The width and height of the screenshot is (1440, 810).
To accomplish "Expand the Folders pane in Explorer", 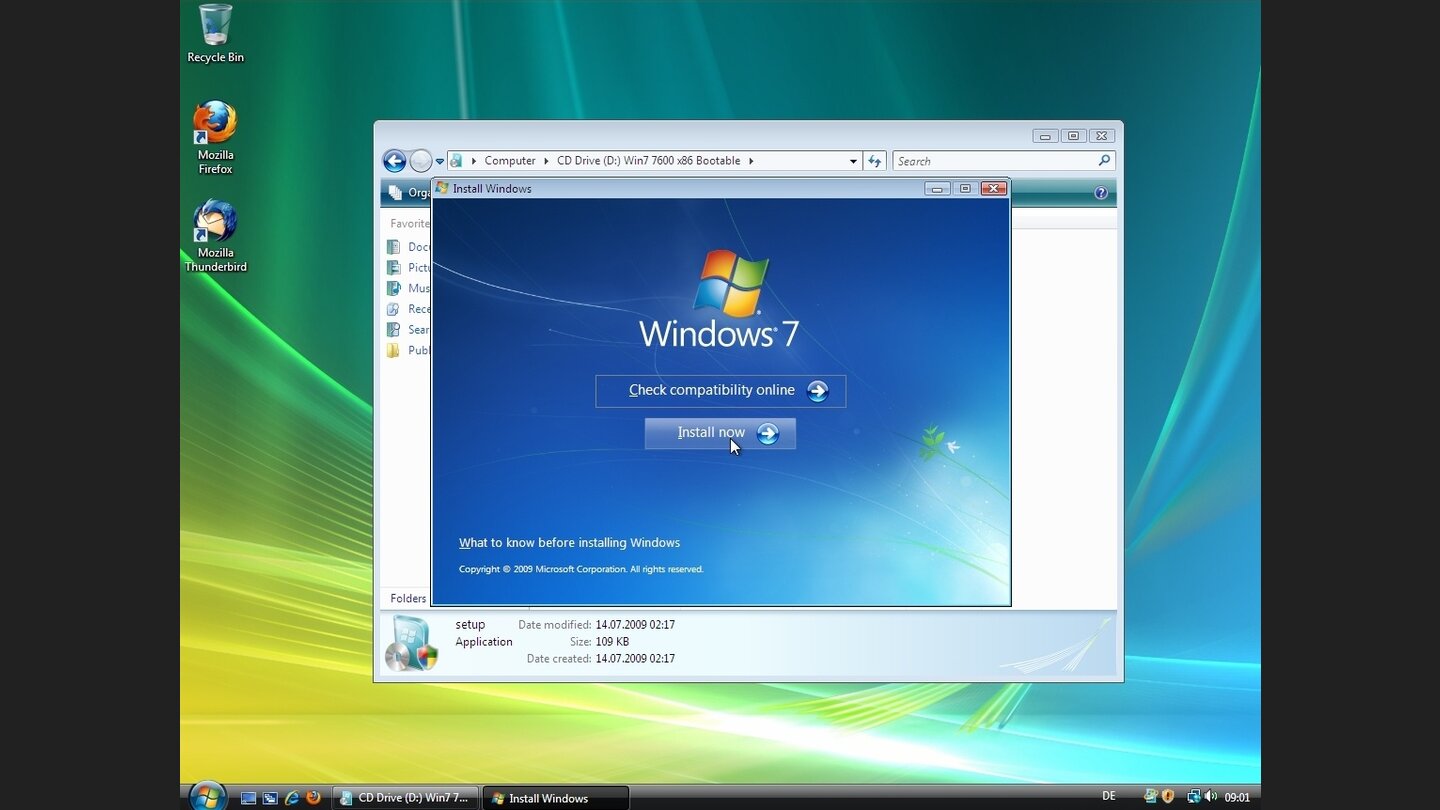I will click(406, 598).
